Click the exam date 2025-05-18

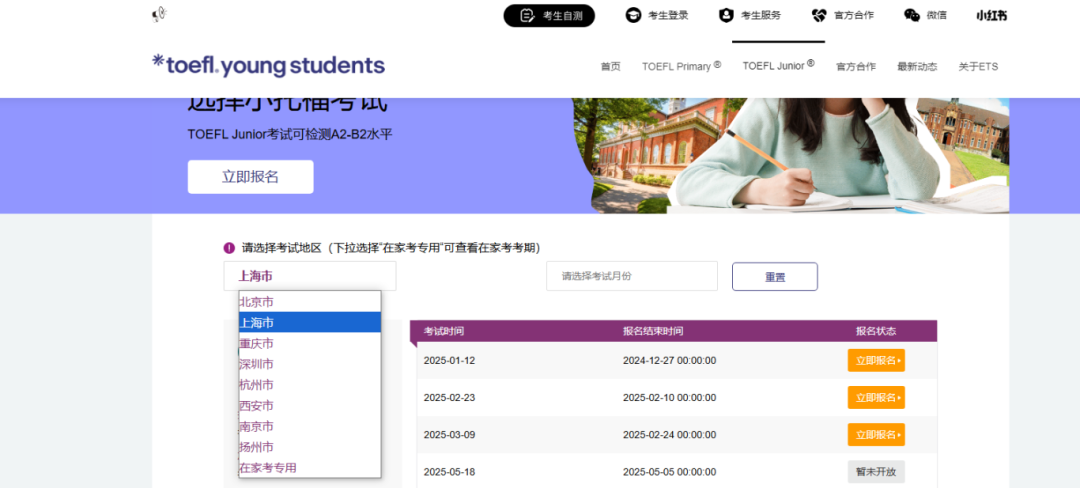pos(449,471)
